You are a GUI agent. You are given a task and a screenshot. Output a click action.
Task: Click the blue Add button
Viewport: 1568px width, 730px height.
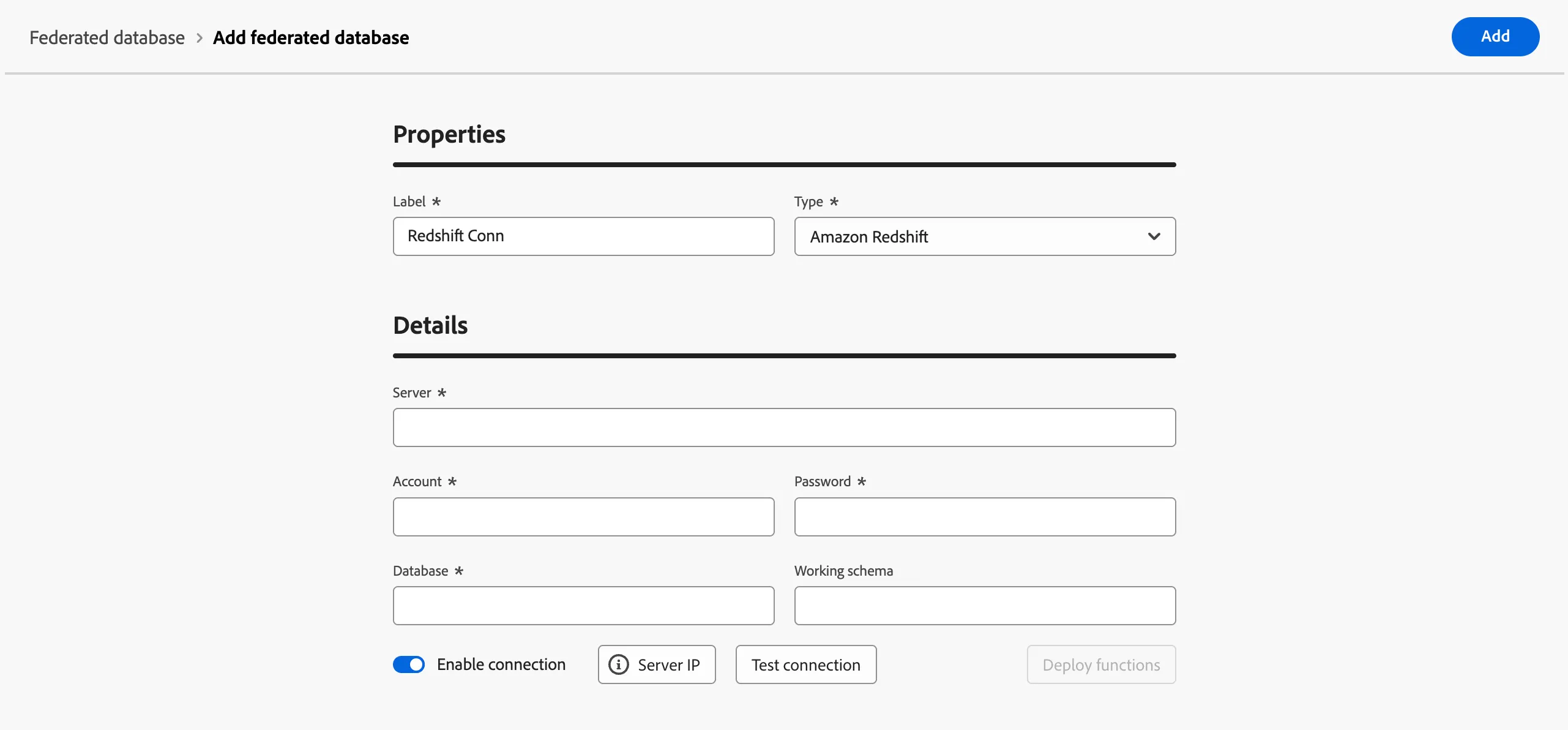tap(1495, 37)
